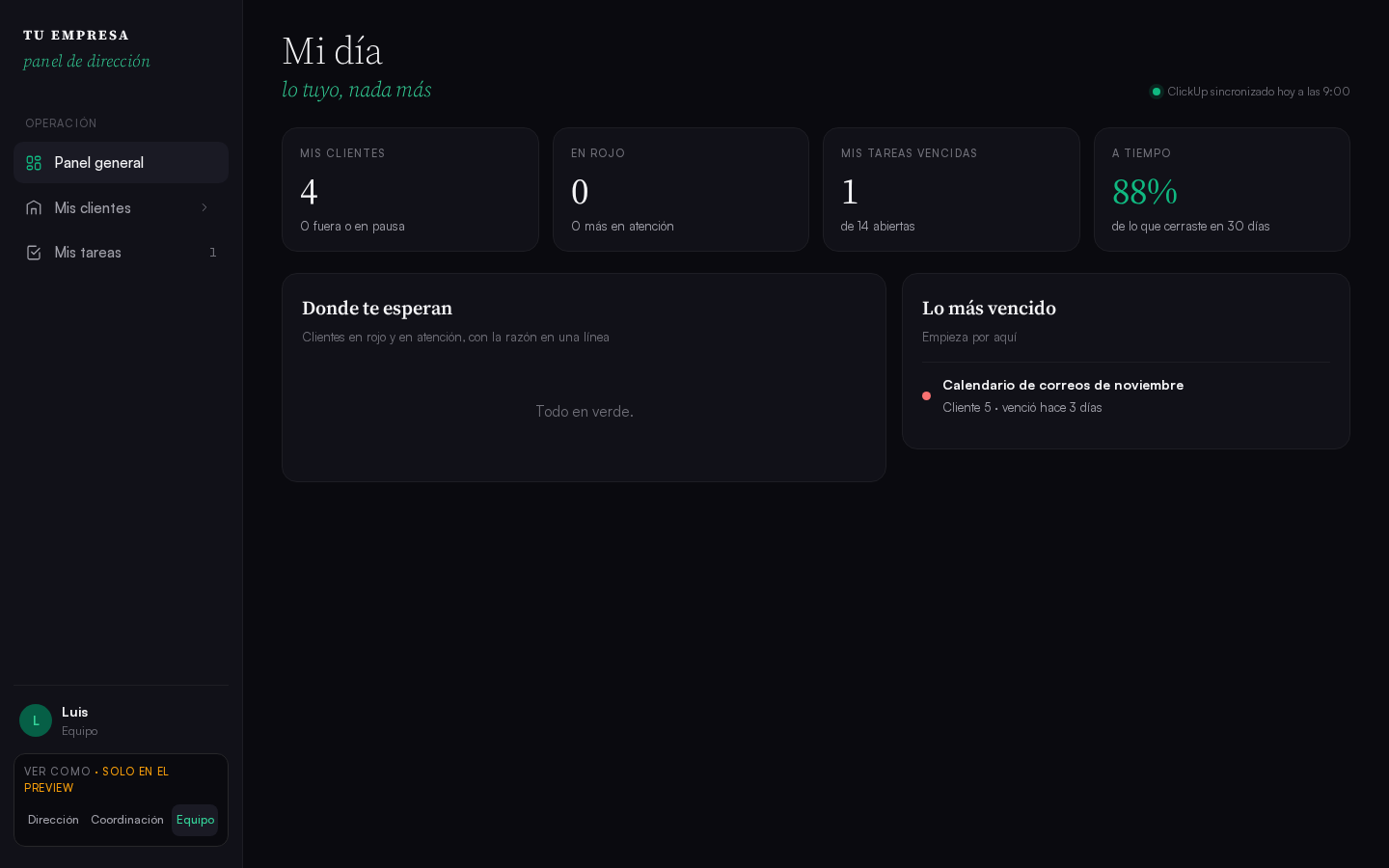Click the 'Clientes en rojo y en atención' subtitle
The height and width of the screenshot is (868, 1389).
(x=455, y=338)
